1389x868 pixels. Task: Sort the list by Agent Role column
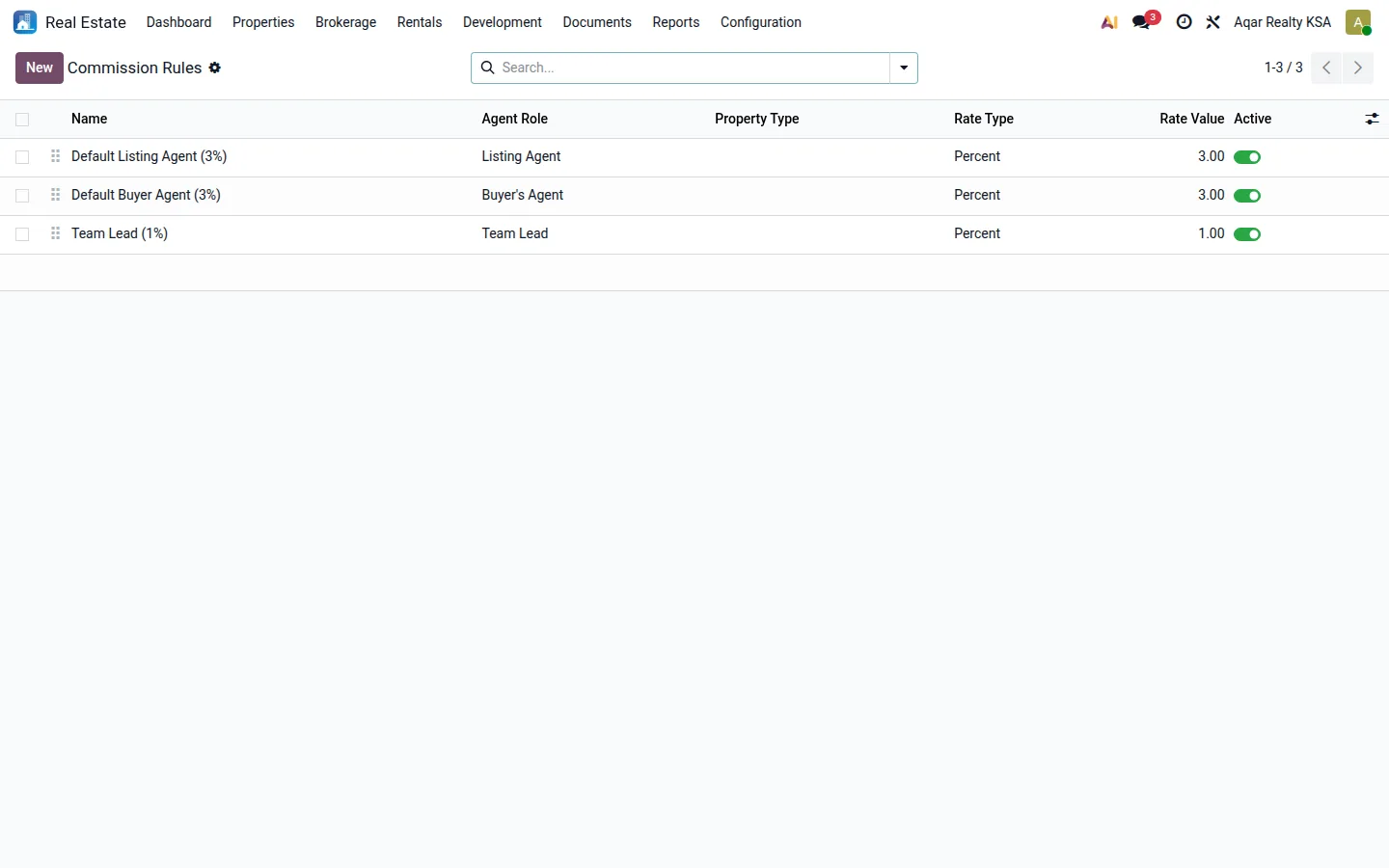click(x=515, y=119)
